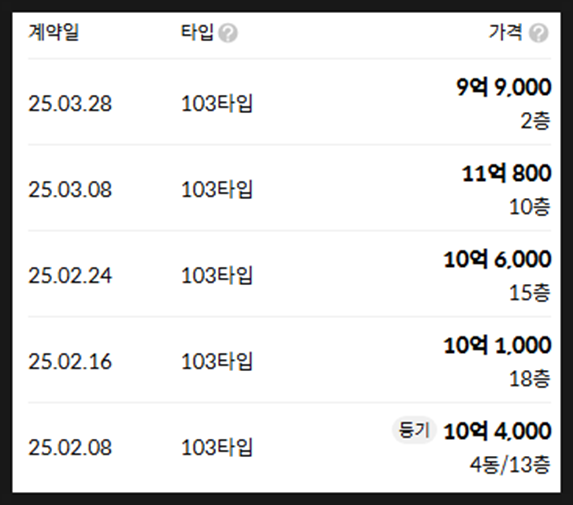The width and height of the screenshot is (573, 505).
Task: Select the 25.02.24 contract date
Action: [x=70, y=276]
